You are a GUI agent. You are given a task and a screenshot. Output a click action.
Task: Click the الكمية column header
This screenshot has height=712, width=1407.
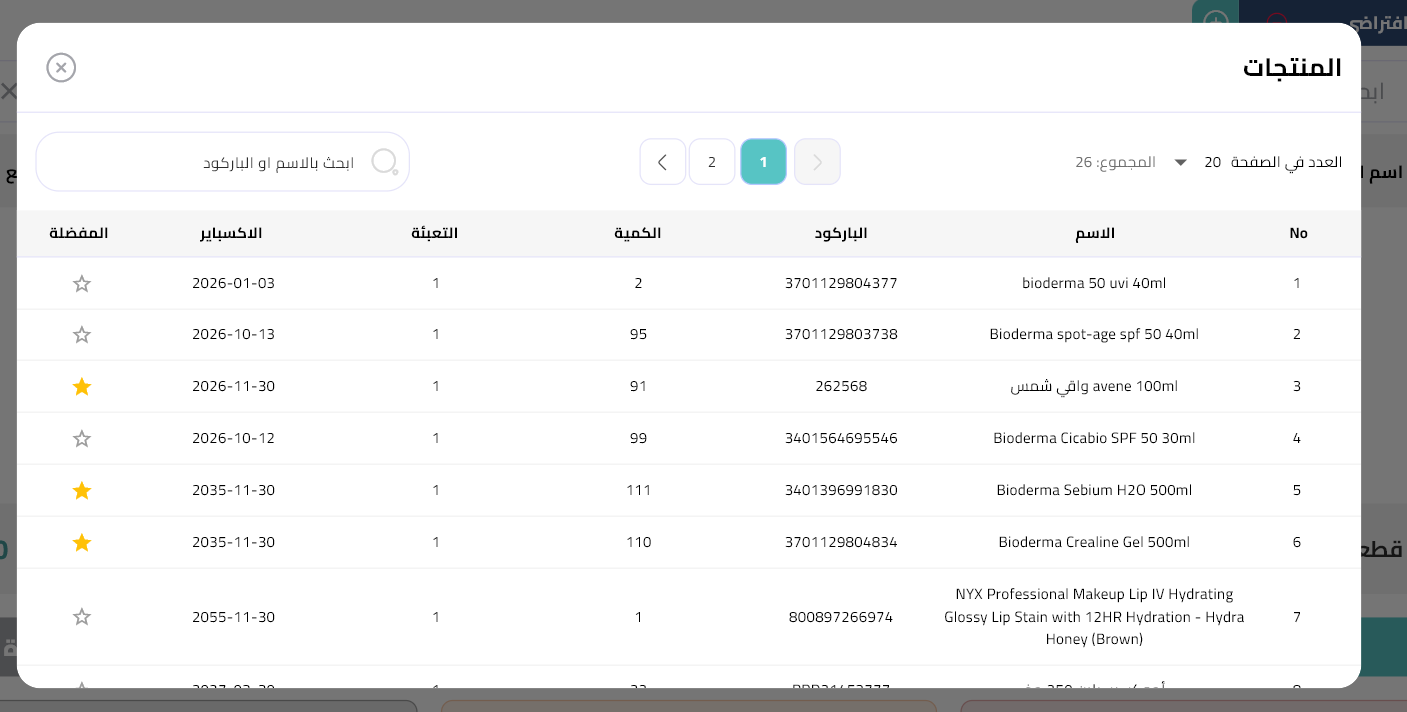[638, 233]
